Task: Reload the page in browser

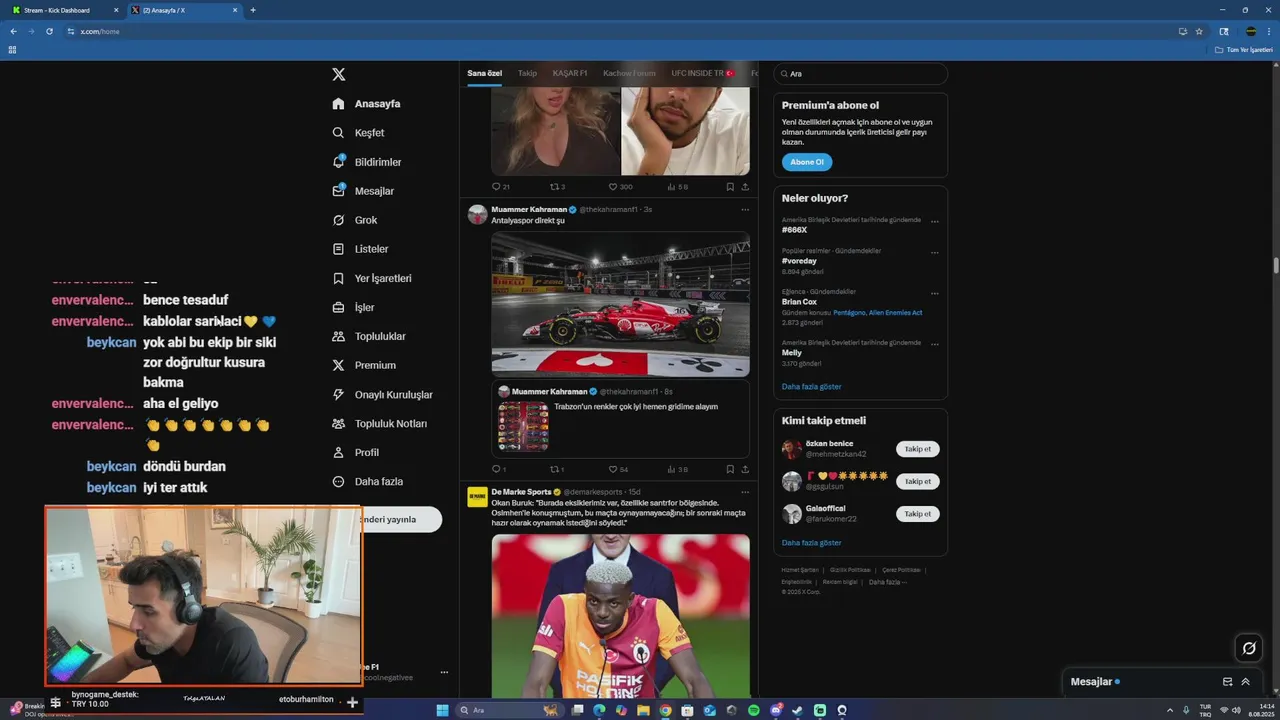Action: click(x=49, y=31)
